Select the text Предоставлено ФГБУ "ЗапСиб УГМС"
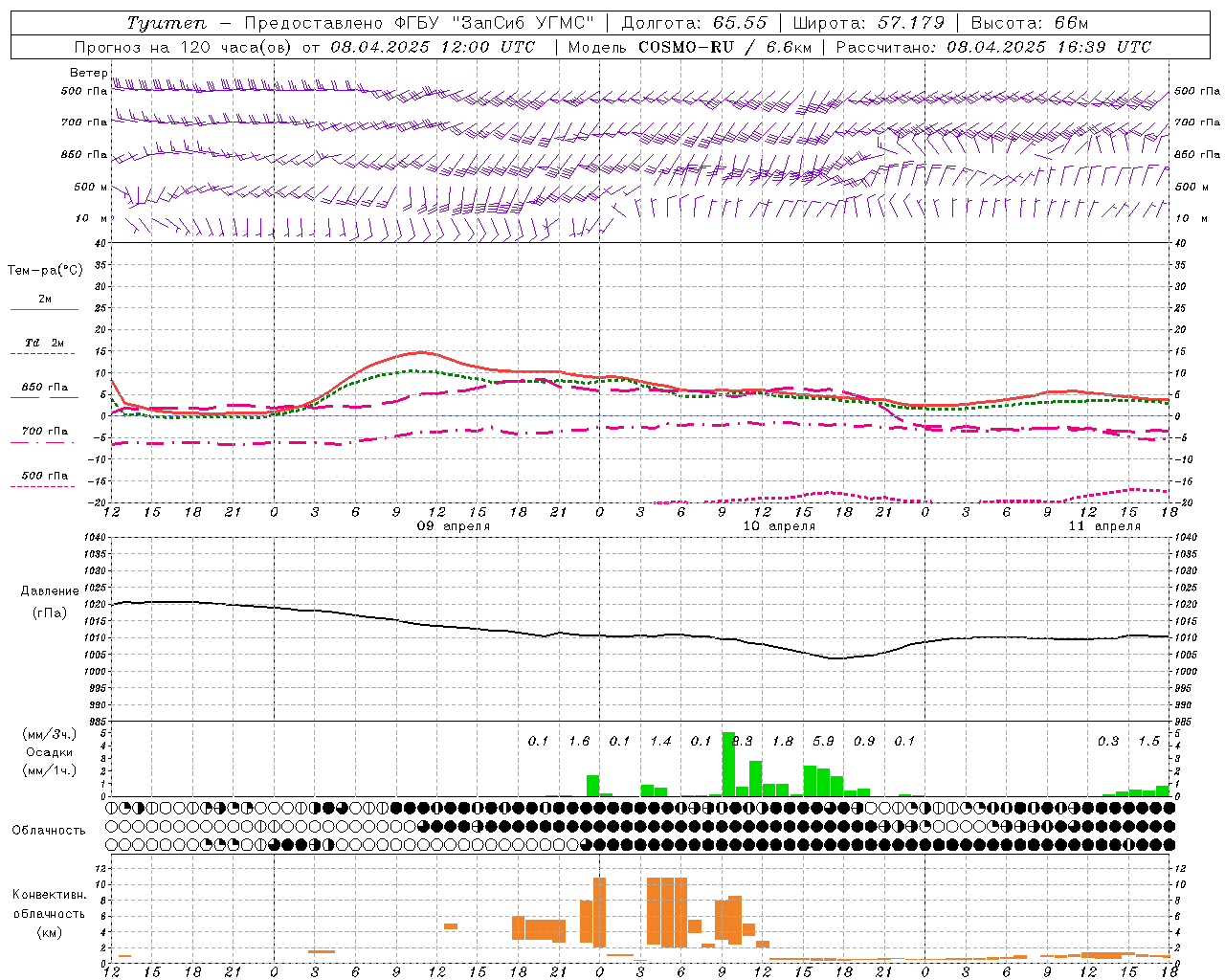The image size is (1225, 980). pos(419,23)
